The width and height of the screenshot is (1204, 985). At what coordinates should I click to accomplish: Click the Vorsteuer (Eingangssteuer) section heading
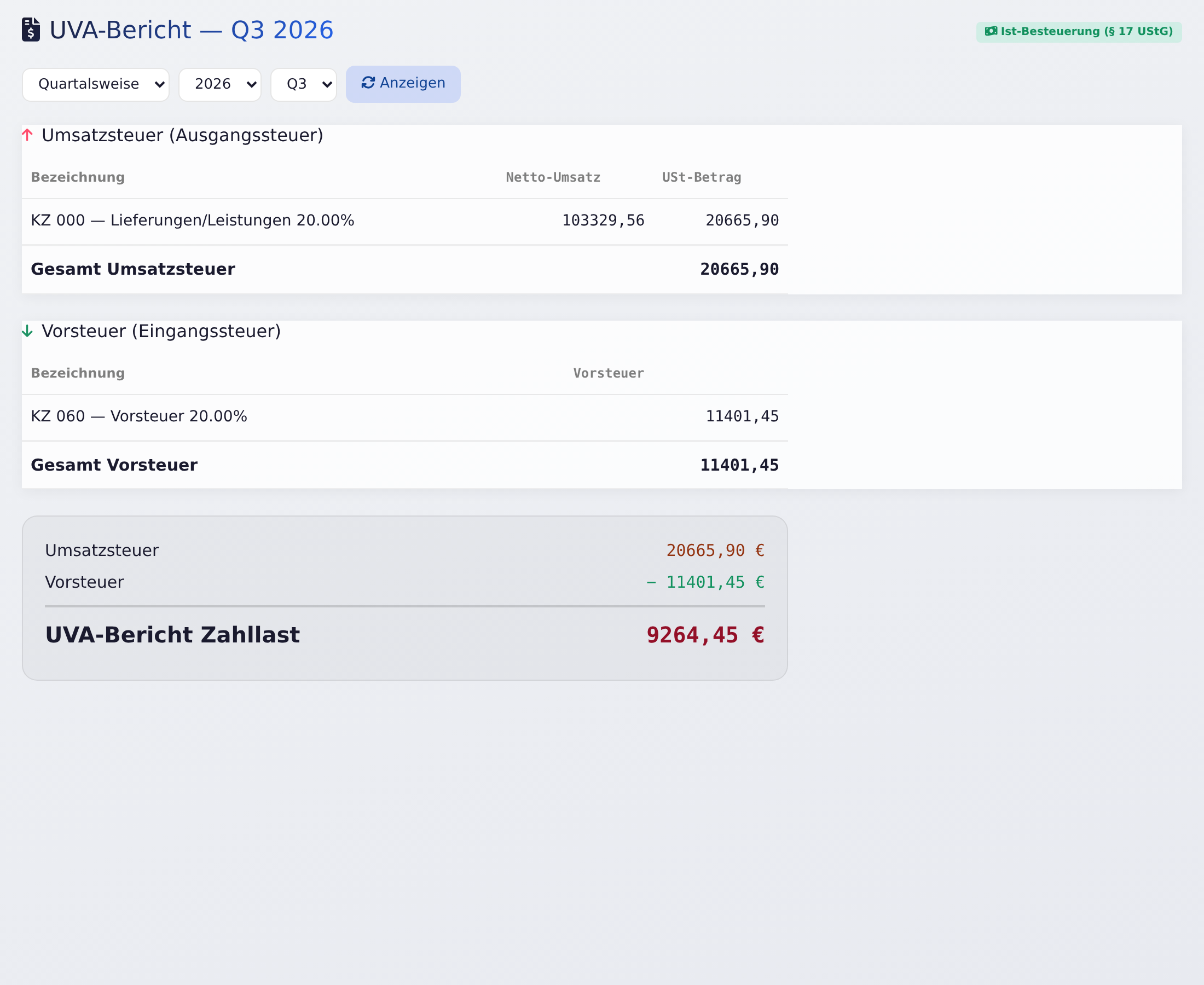[x=161, y=332]
